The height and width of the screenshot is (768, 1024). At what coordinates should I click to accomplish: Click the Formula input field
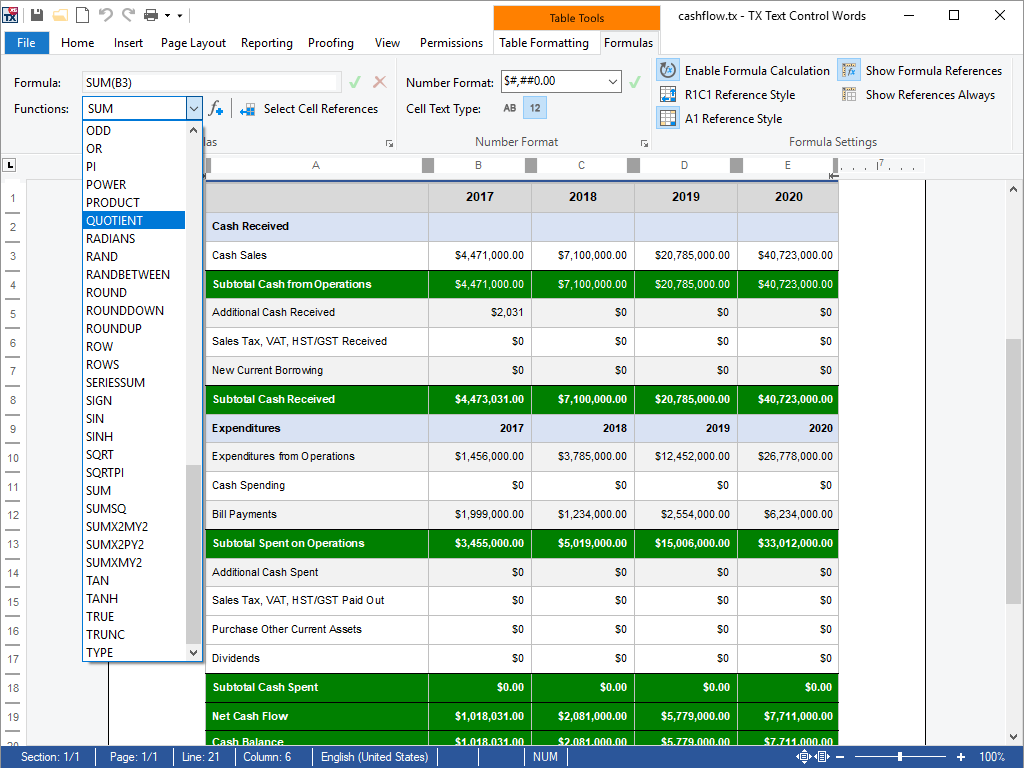click(x=212, y=82)
